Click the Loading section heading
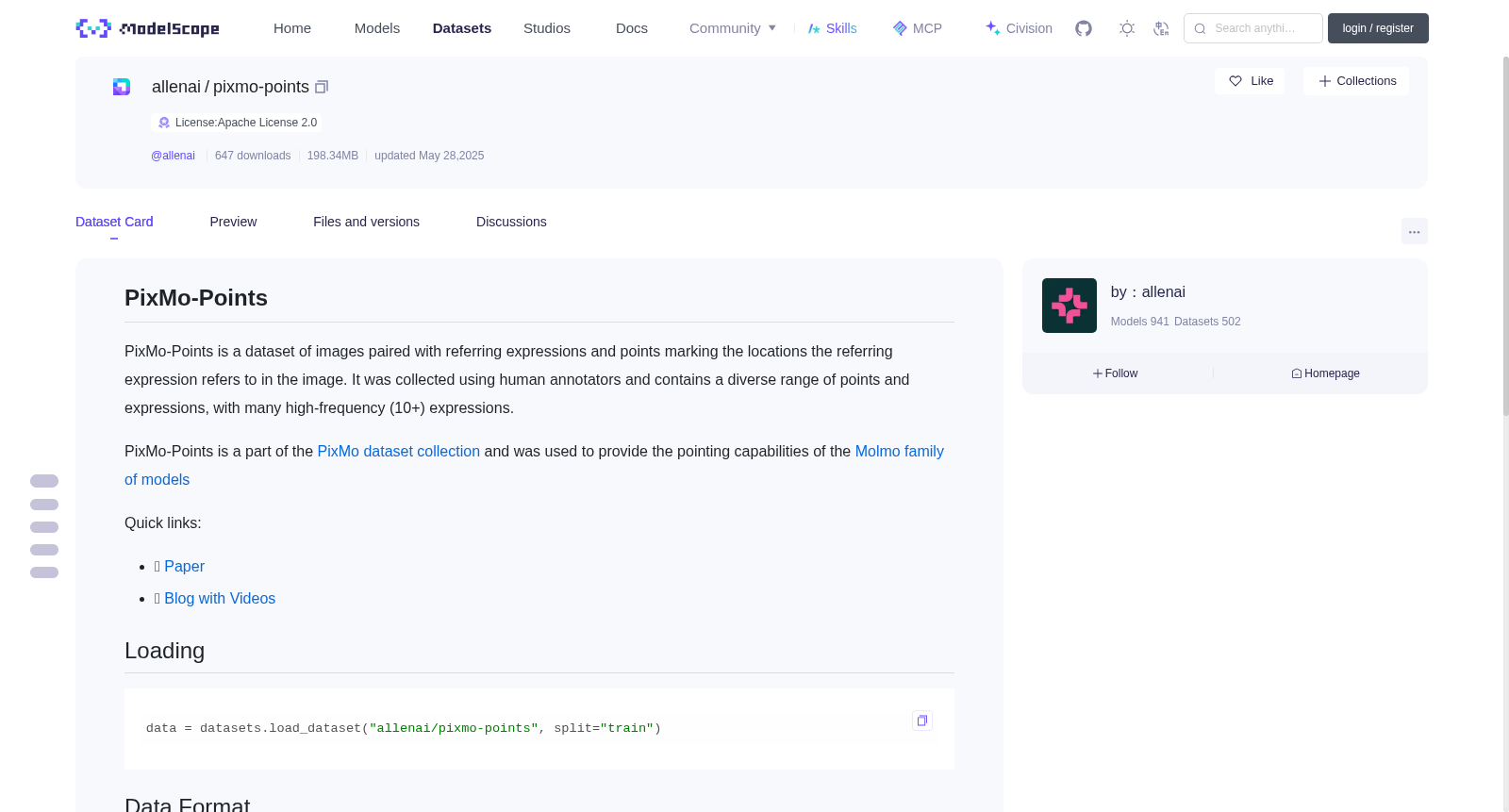 (x=164, y=651)
